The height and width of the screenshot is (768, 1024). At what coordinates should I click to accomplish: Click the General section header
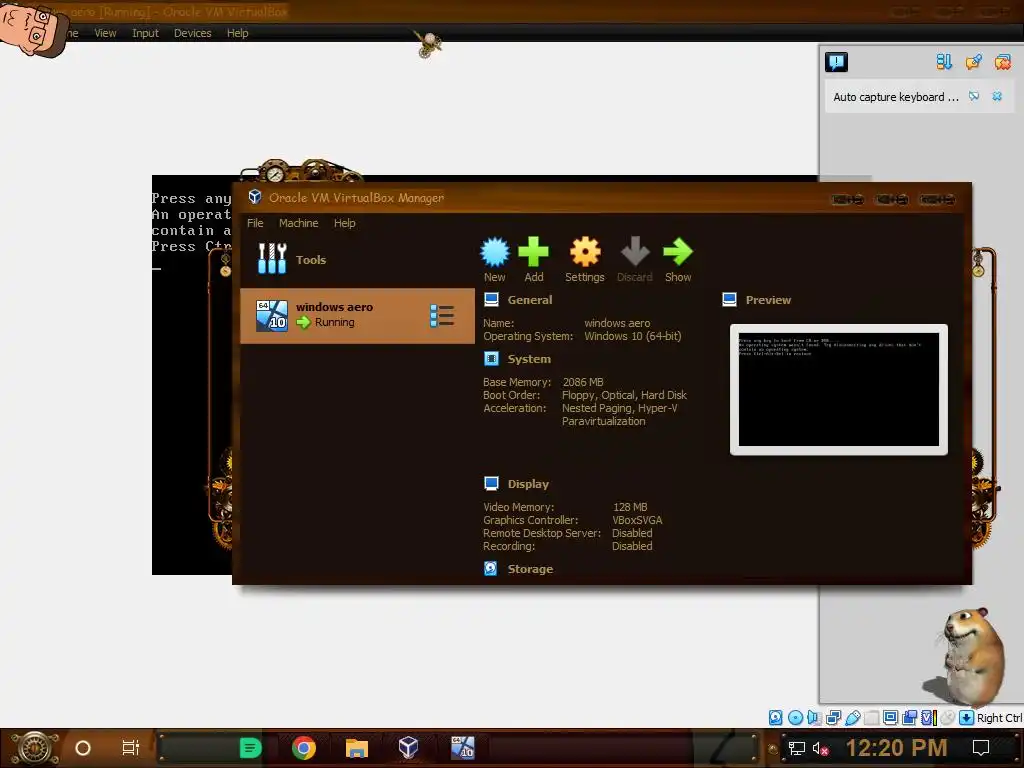pyautogui.click(x=530, y=300)
